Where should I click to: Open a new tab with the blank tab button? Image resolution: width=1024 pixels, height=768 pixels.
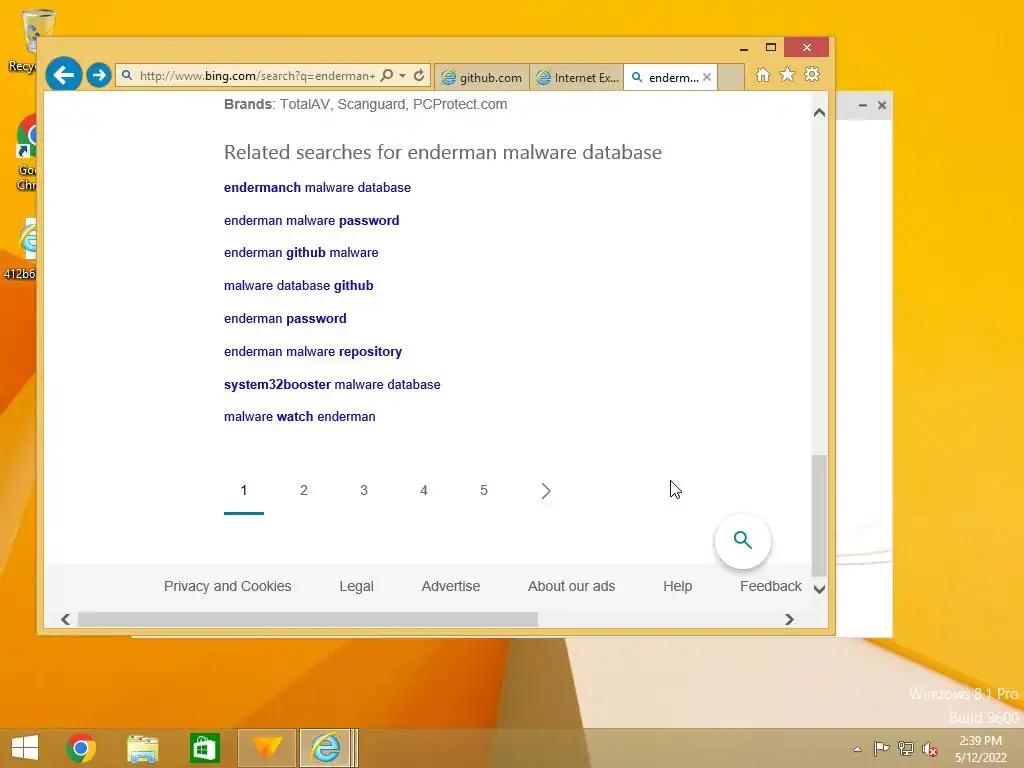coord(731,77)
